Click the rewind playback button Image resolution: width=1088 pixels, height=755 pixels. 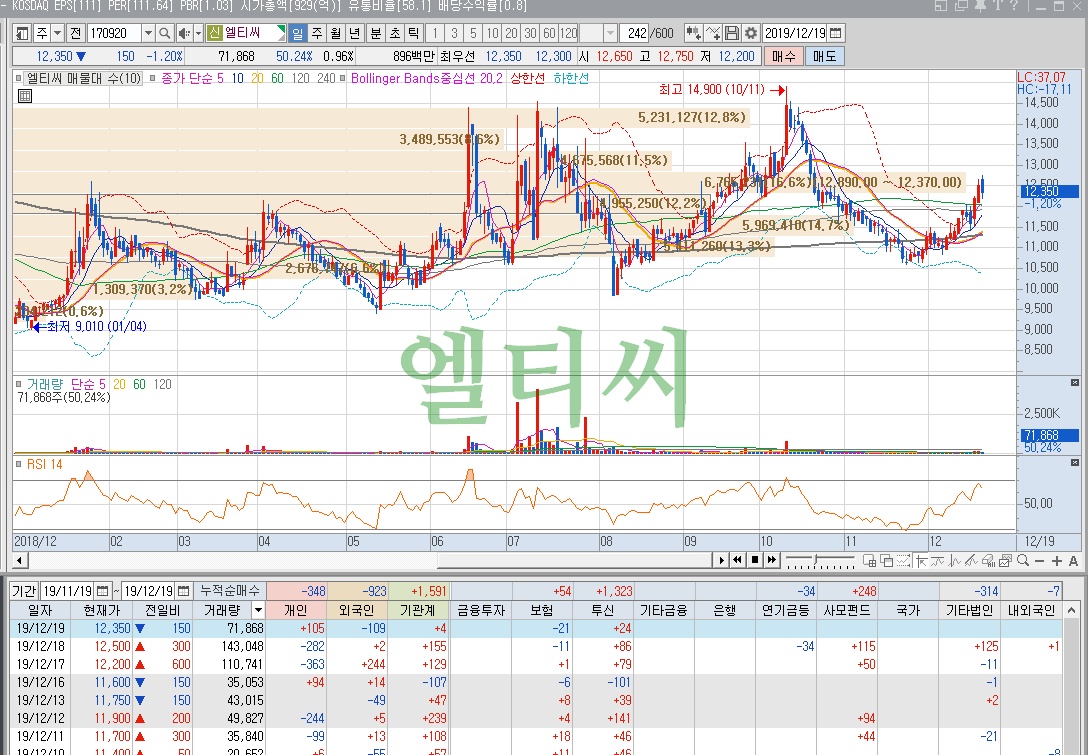click(738, 561)
